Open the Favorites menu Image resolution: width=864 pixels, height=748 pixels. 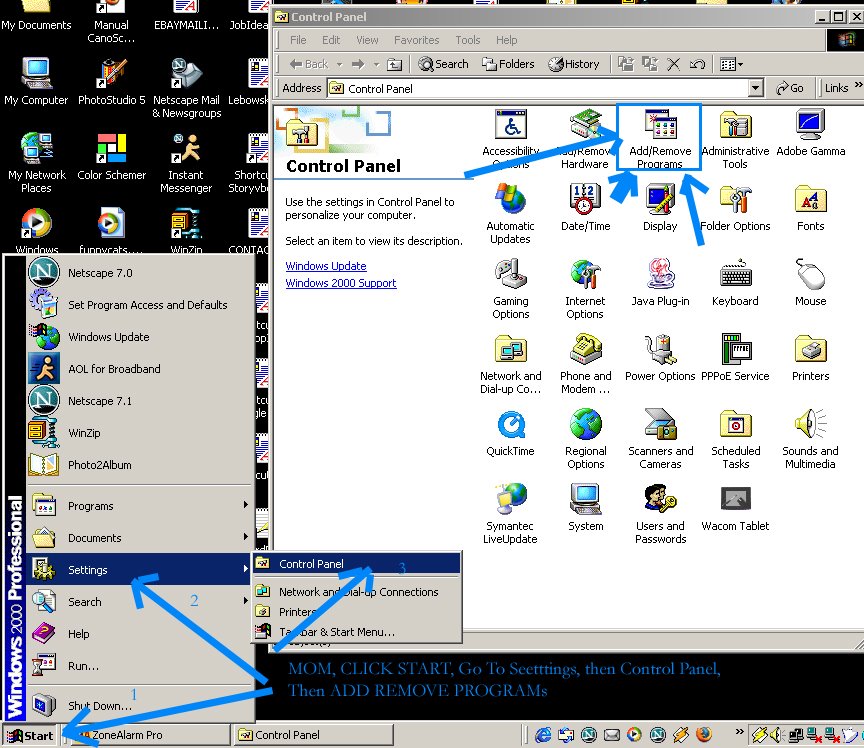point(416,40)
